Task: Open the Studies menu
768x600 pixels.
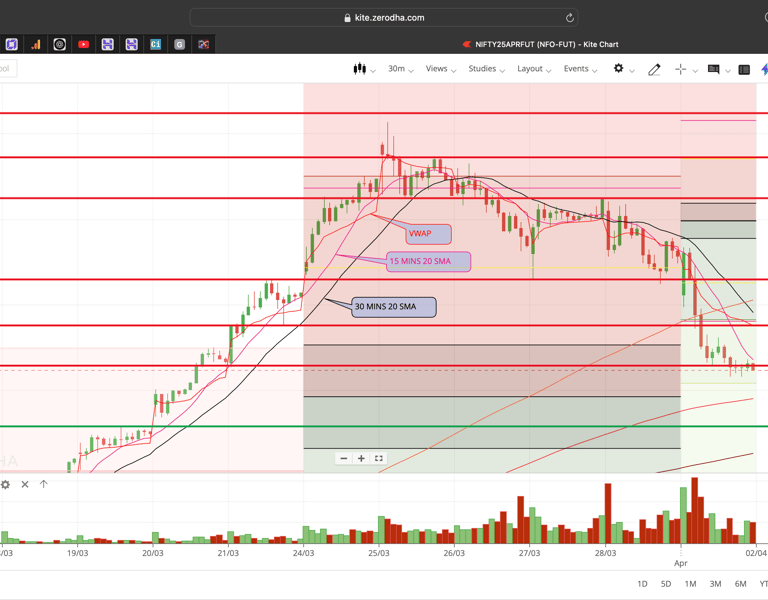Action: pyautogui.click(x=486, y=69)
